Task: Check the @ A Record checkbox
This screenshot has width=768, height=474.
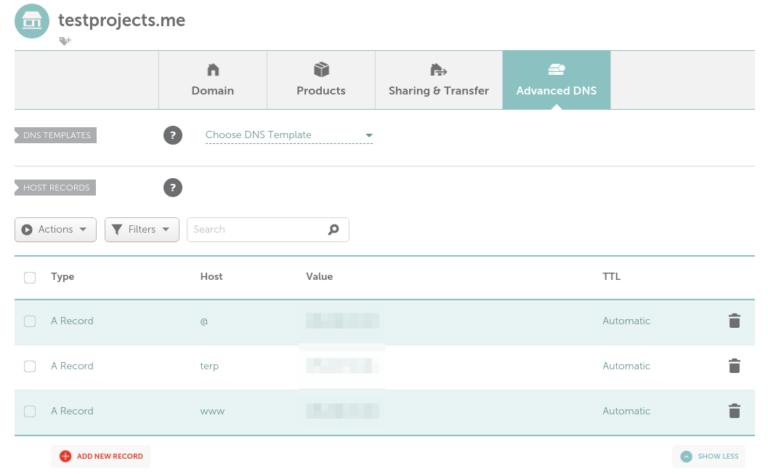Action: tap(30, 321)
